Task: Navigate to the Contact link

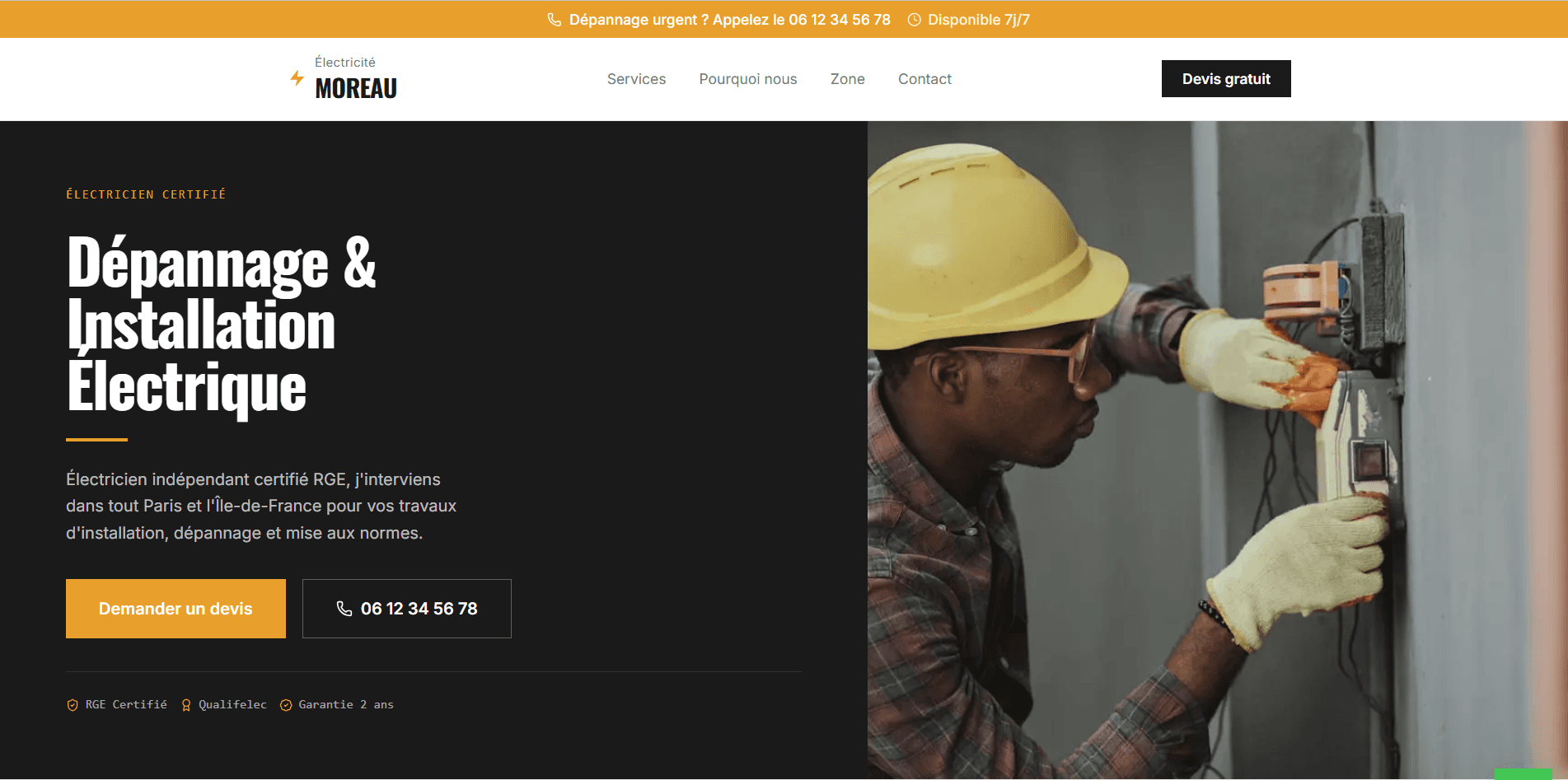Action: [x=924, y=79]
